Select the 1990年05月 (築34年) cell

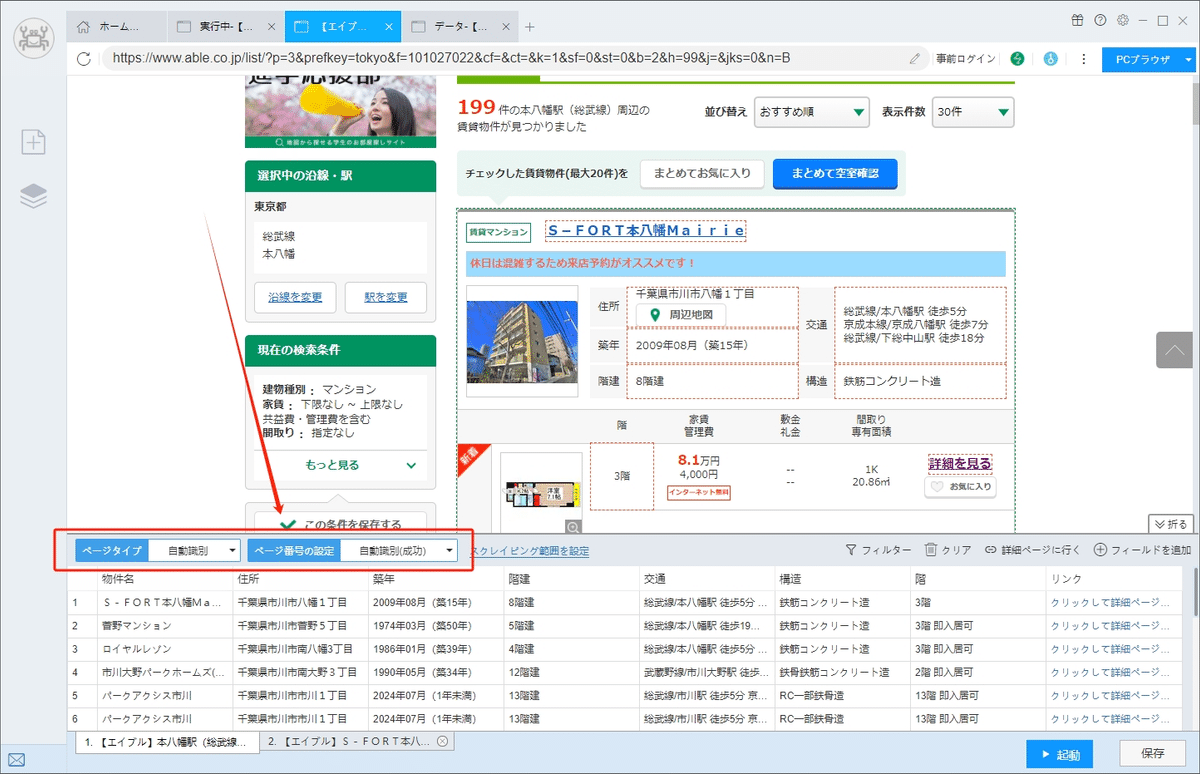(435, 672)
